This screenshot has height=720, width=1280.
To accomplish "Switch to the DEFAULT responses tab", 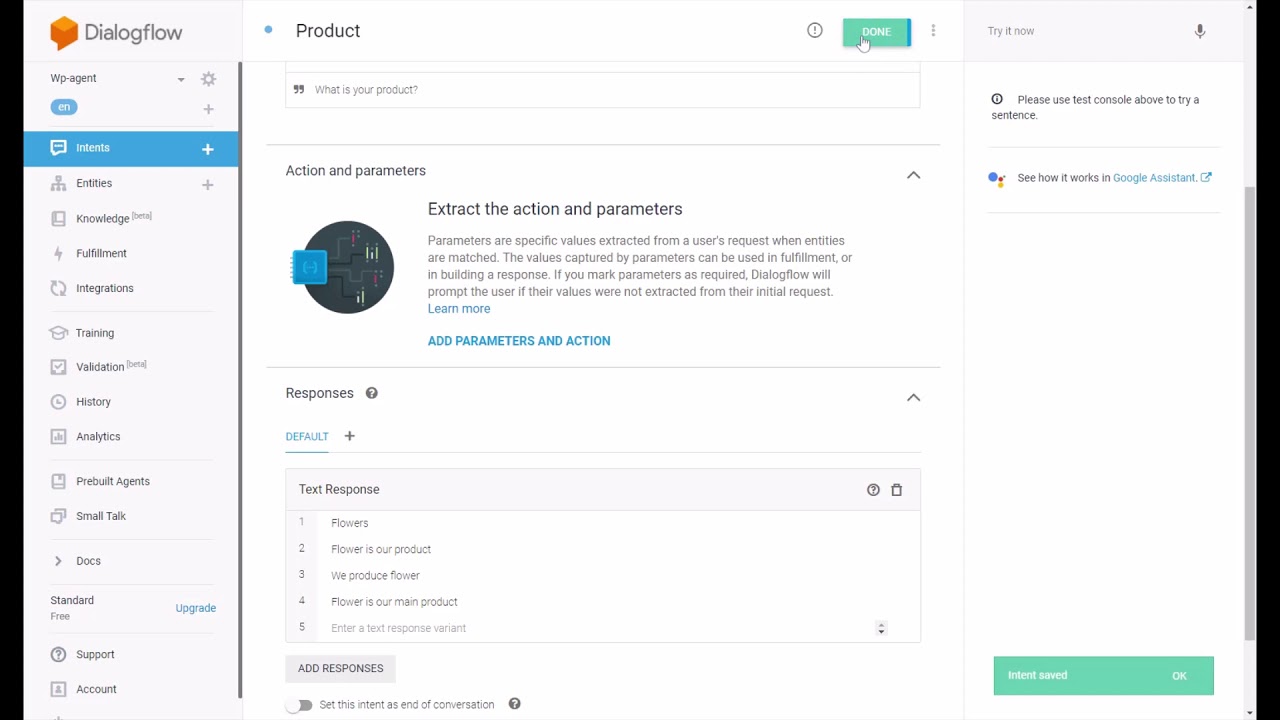I will click(306, 436).
